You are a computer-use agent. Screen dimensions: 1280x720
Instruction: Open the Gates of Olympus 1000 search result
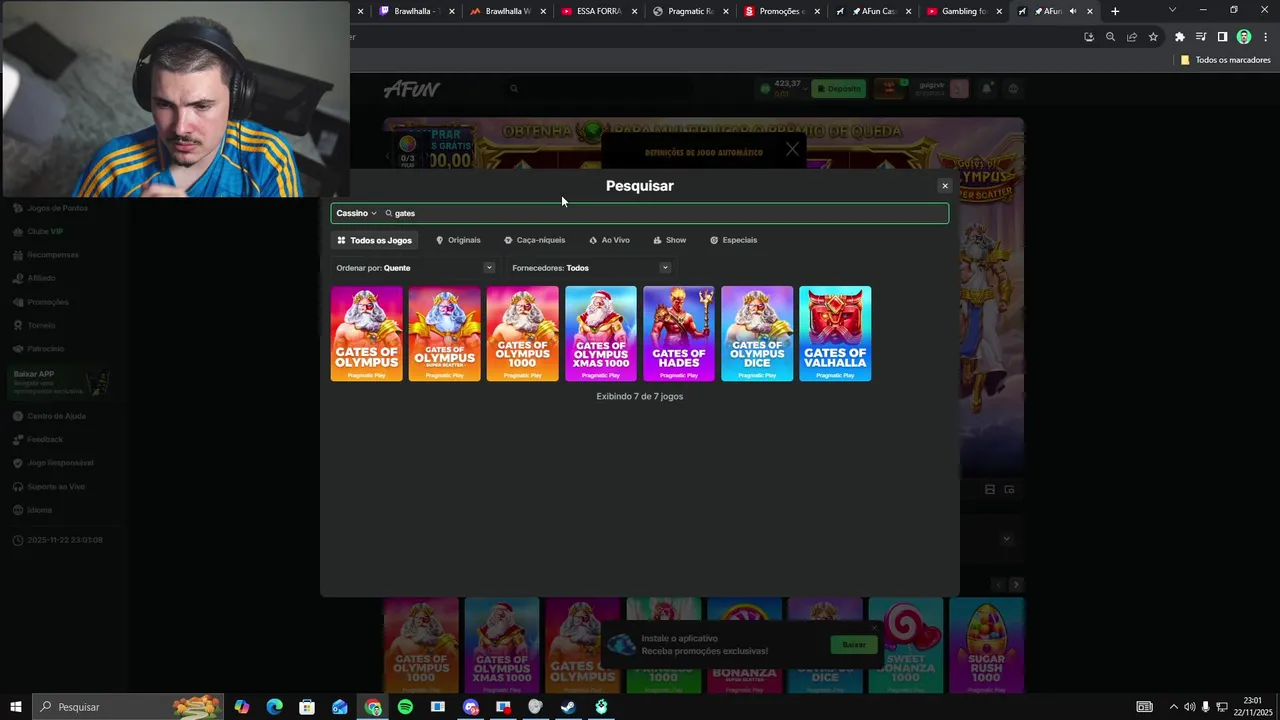pyautogui.click(x=523, y=334)
